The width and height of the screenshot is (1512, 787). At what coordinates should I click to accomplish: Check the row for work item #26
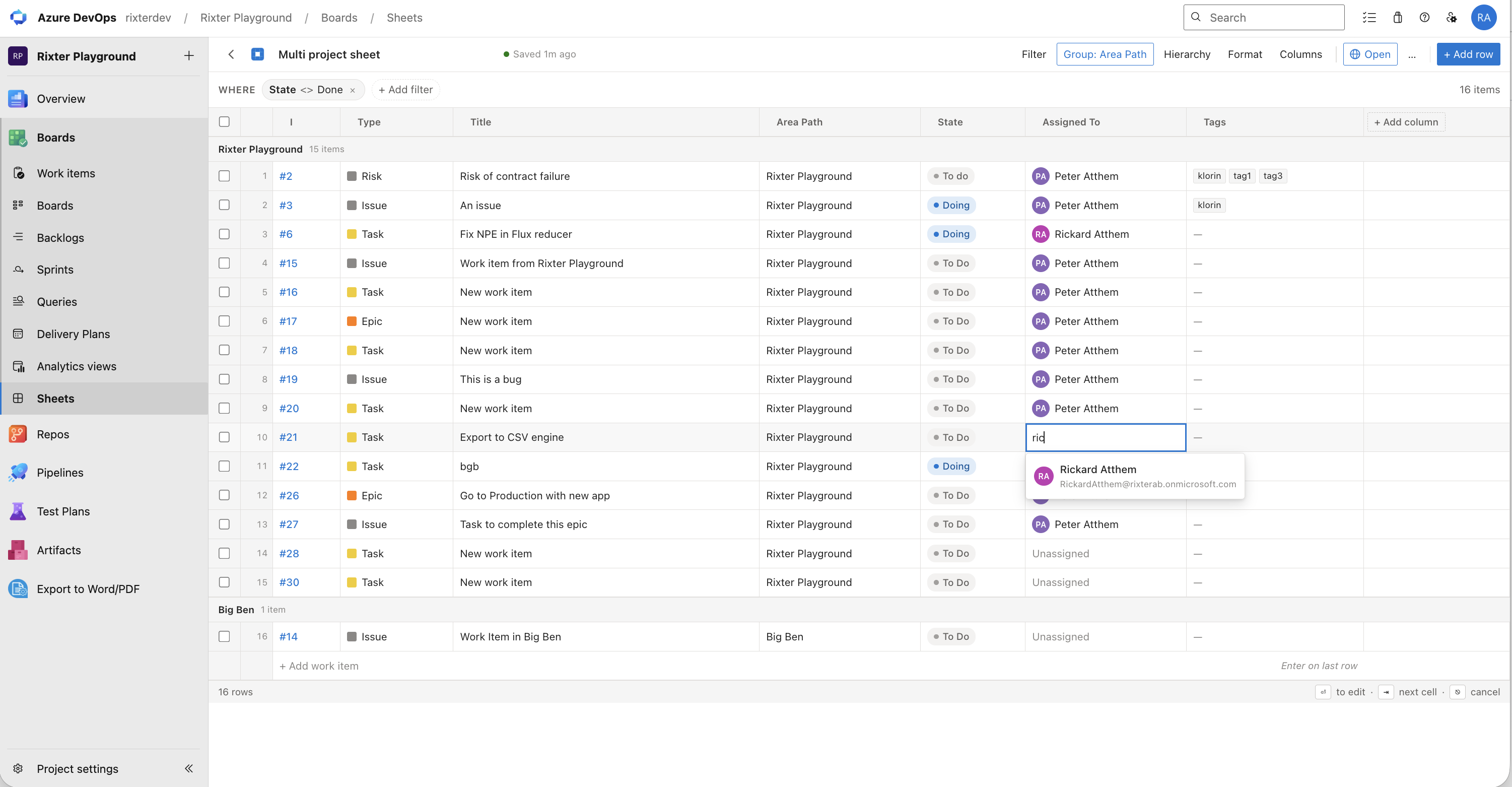[x=224, y=495]
